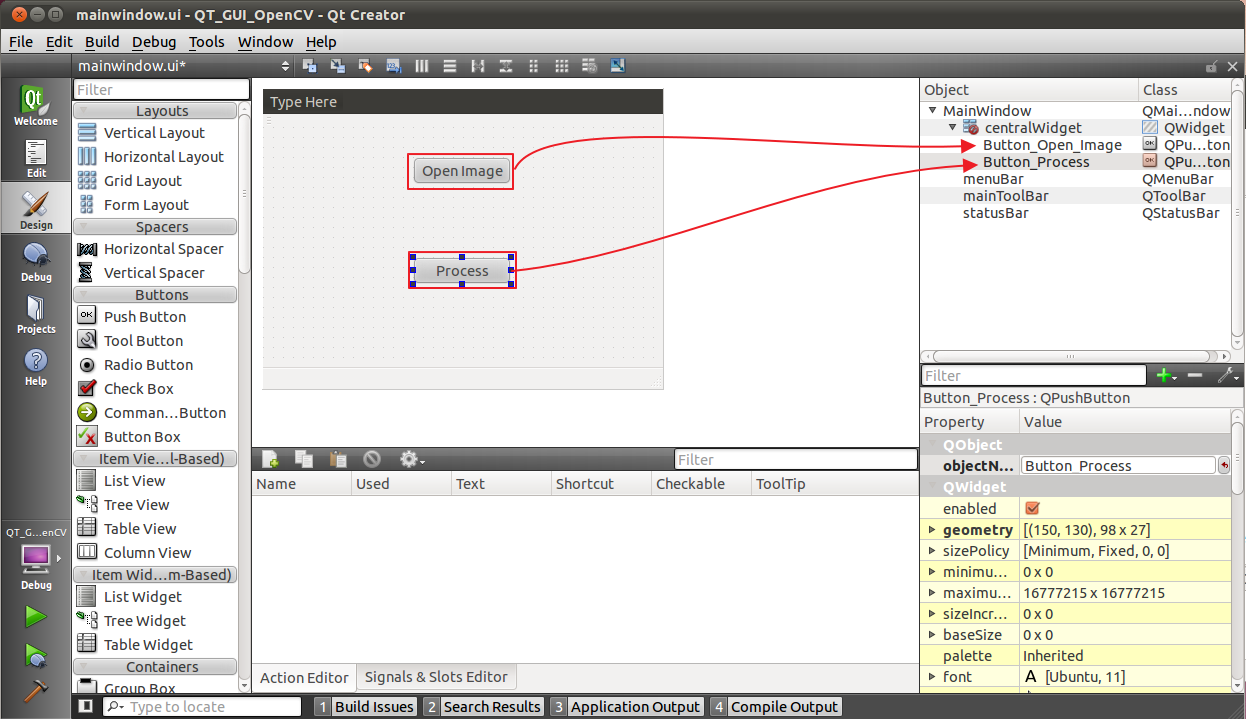Screen dimensions: 1246x719
Task: Collapse the QObject property group
Action: [x=932, y=445]
